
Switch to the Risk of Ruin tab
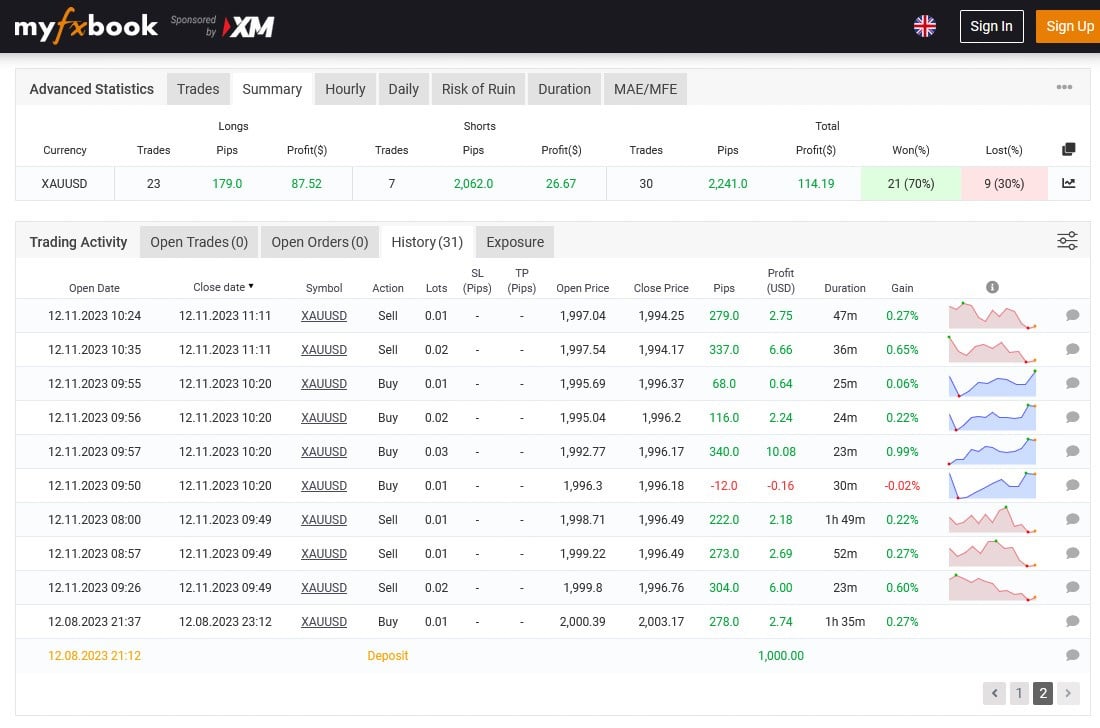coord(478,89)
